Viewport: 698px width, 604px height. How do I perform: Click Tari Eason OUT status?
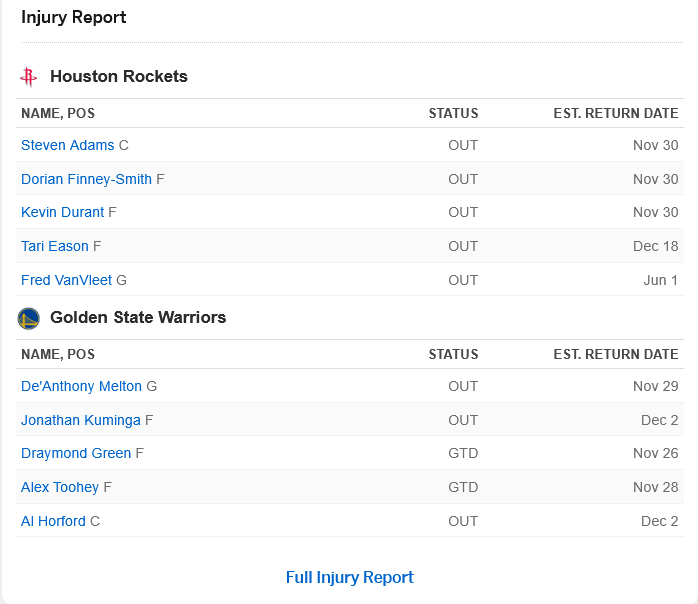tap(463, 246)
